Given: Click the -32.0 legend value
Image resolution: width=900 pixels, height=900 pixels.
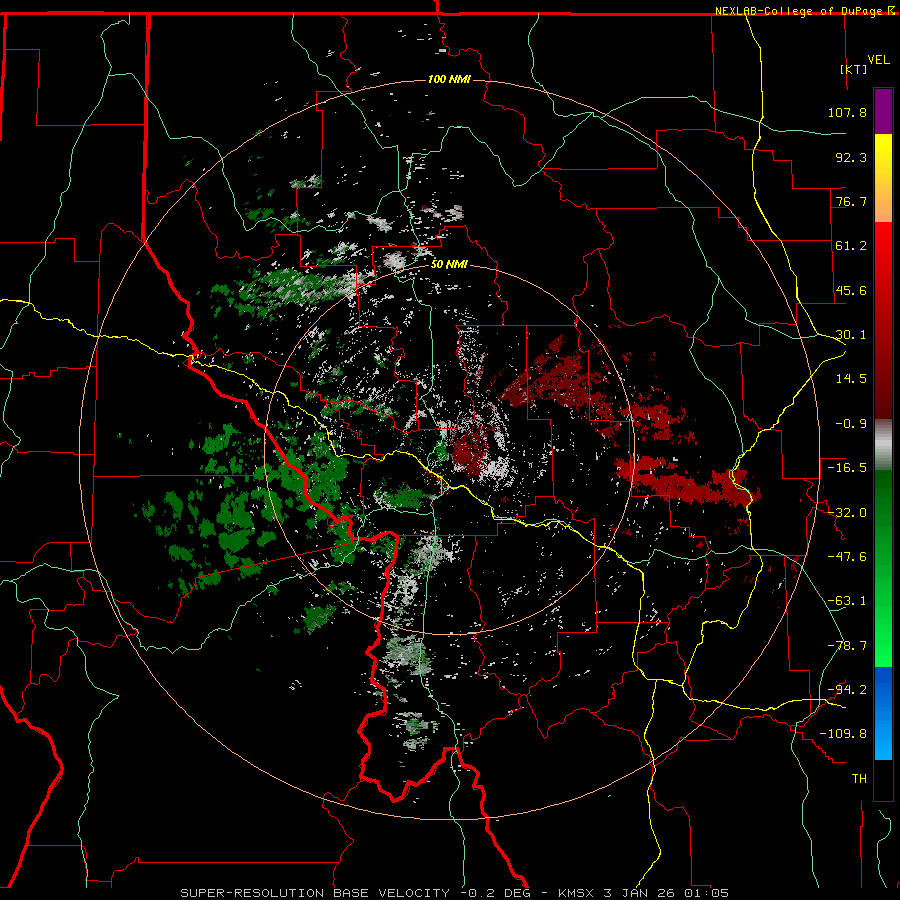Looking at the screenshot, I should 847,513.
